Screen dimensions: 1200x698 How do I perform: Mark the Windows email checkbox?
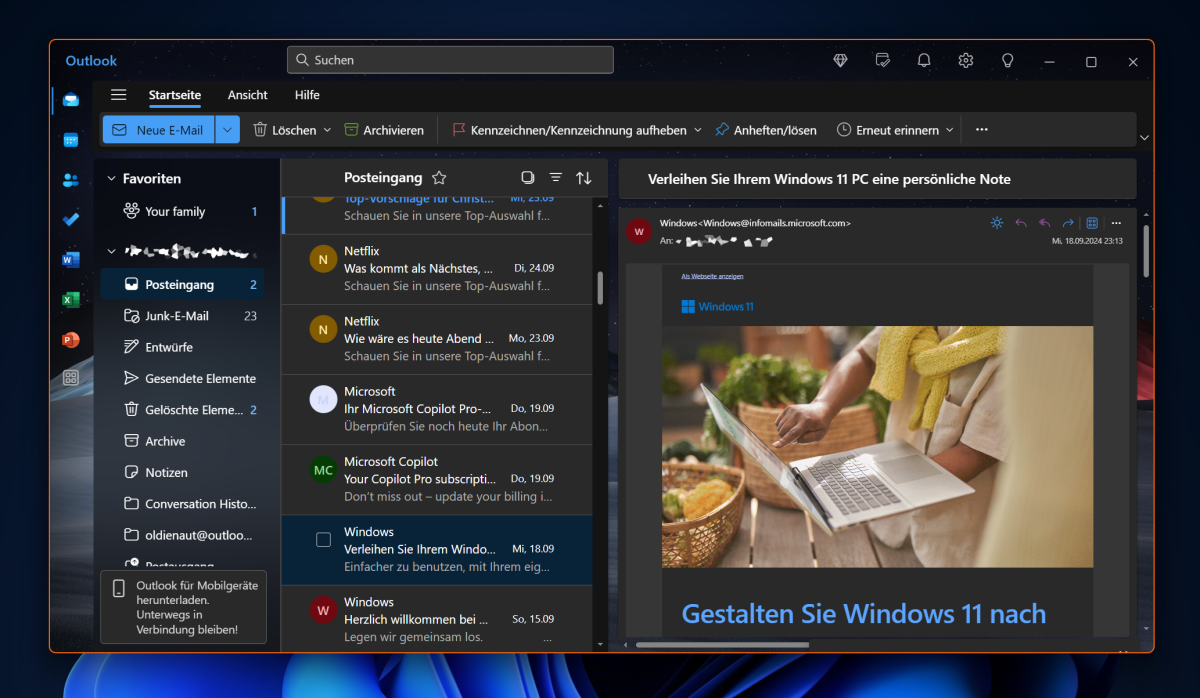[323, 539]
